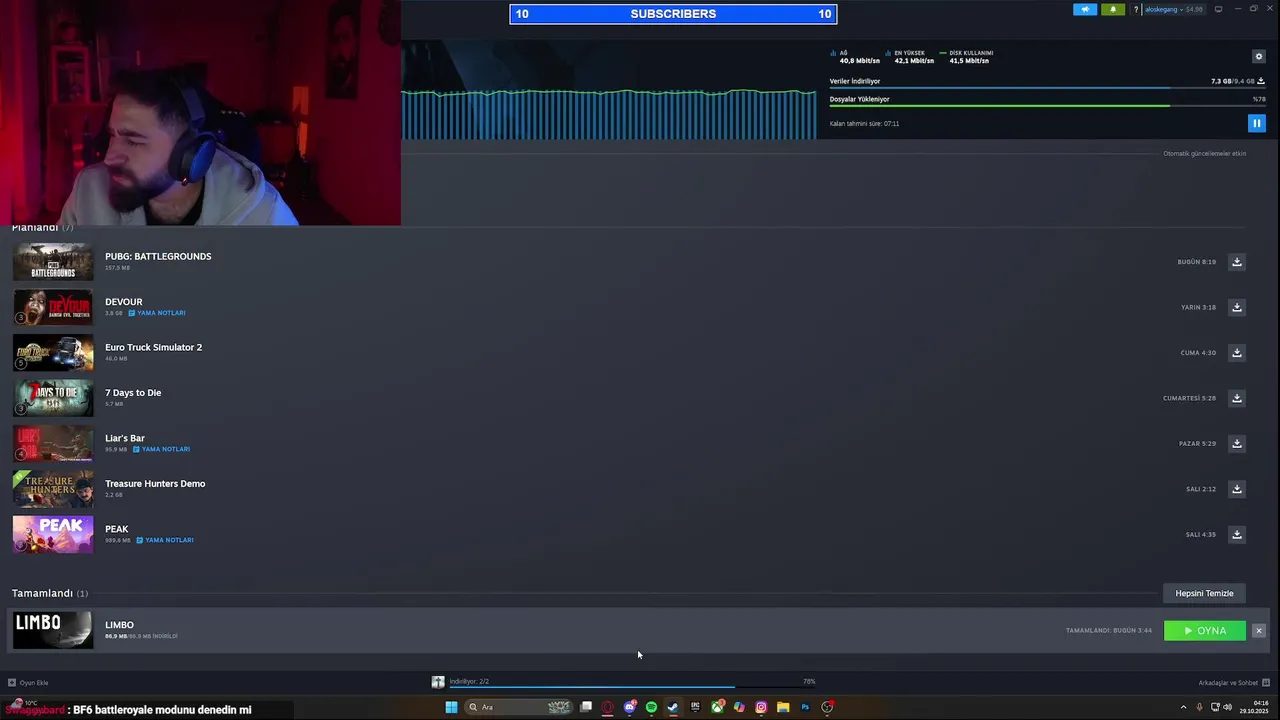Open Spotify from taskbar
The height and width of the screenshot is (720, 1280).
(x=651, y=707)
